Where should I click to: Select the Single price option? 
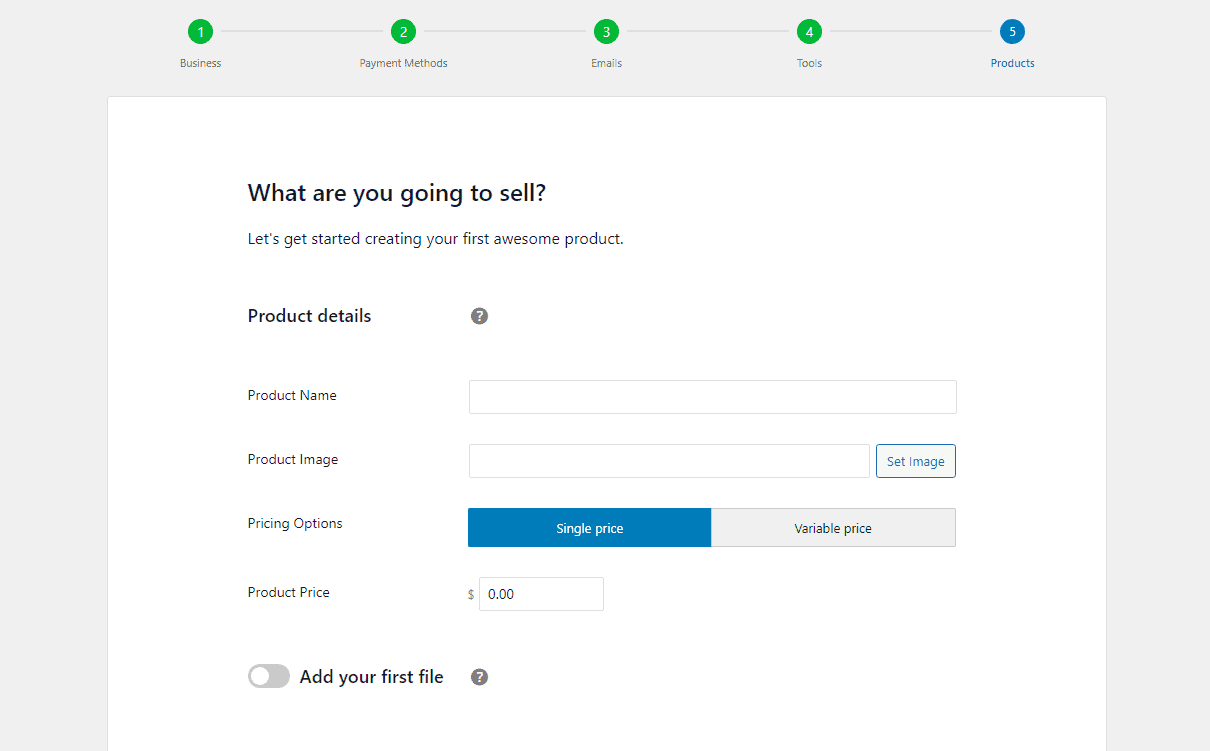[590, 528]
